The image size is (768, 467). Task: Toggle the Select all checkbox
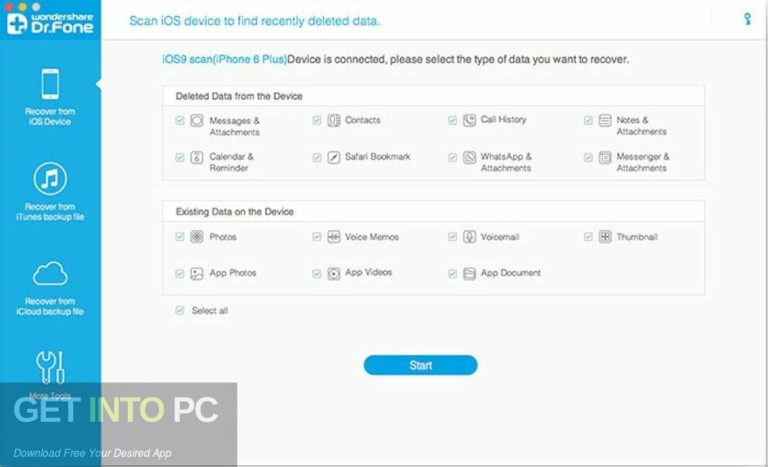point(180,311)
